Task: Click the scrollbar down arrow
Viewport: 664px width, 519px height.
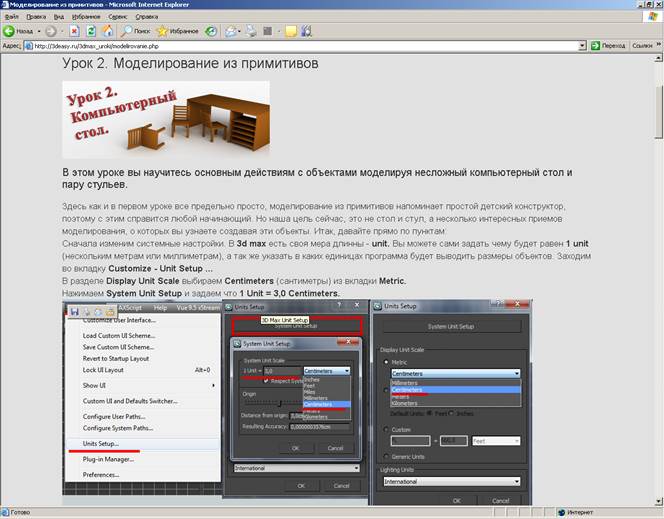Action: click(x=659, y=502)
